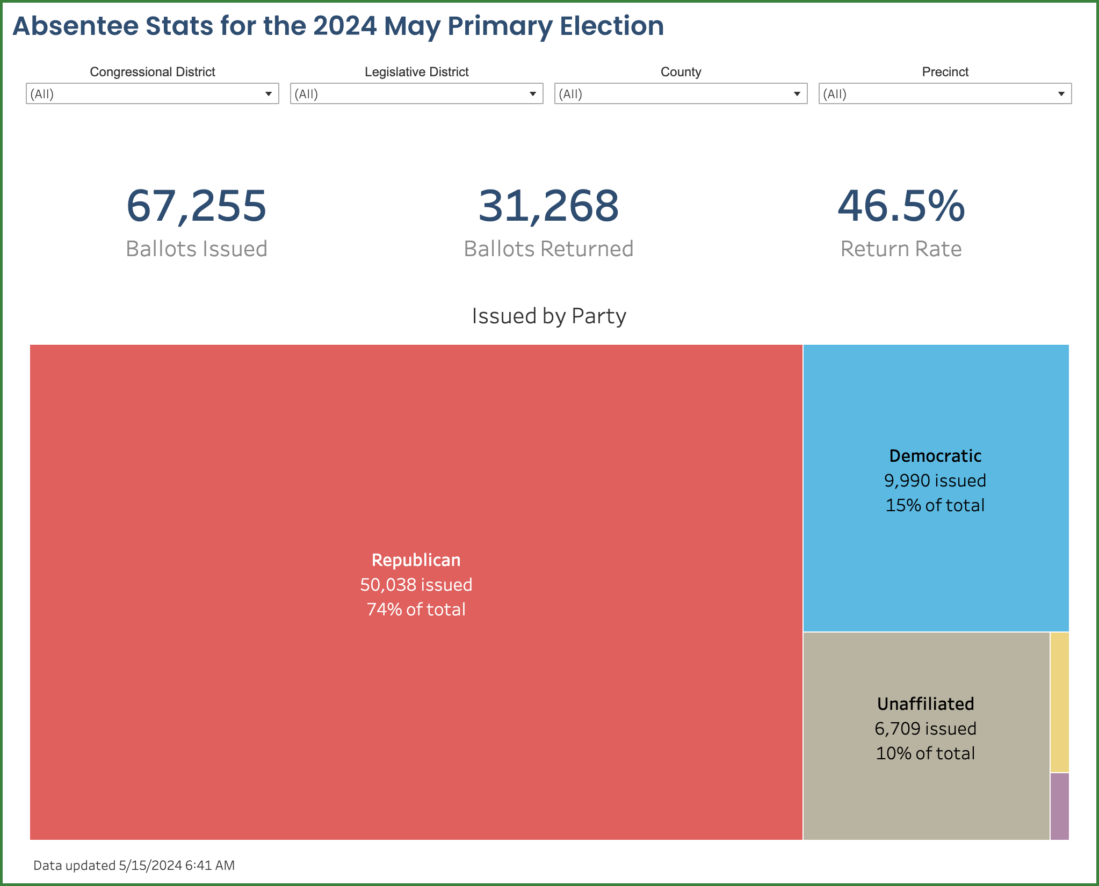Click the small yellow treemap segment
This screenshot has height=886, width=1099.
[x=1059, y=700]
